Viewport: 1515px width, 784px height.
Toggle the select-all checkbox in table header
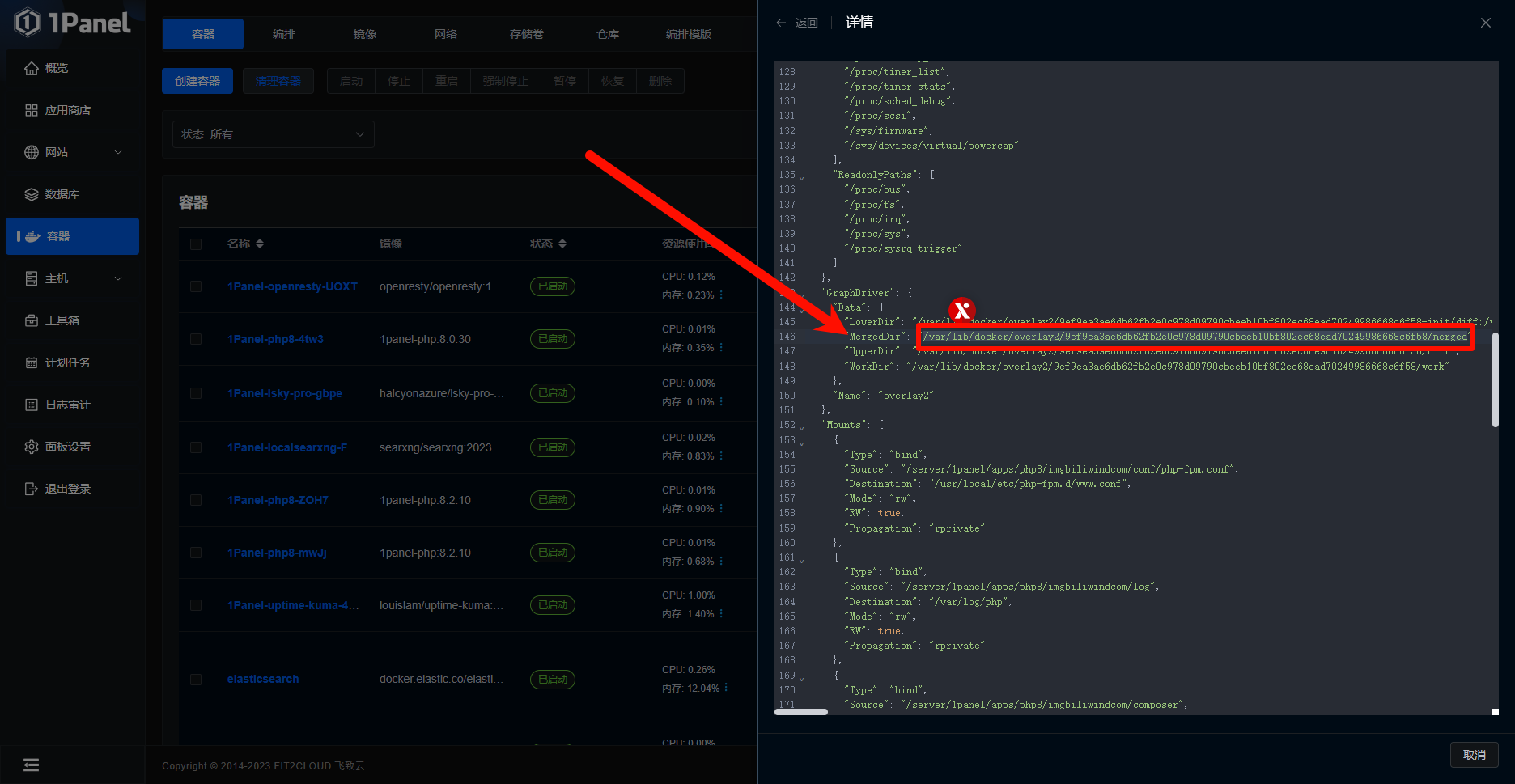tap(196, 244)
